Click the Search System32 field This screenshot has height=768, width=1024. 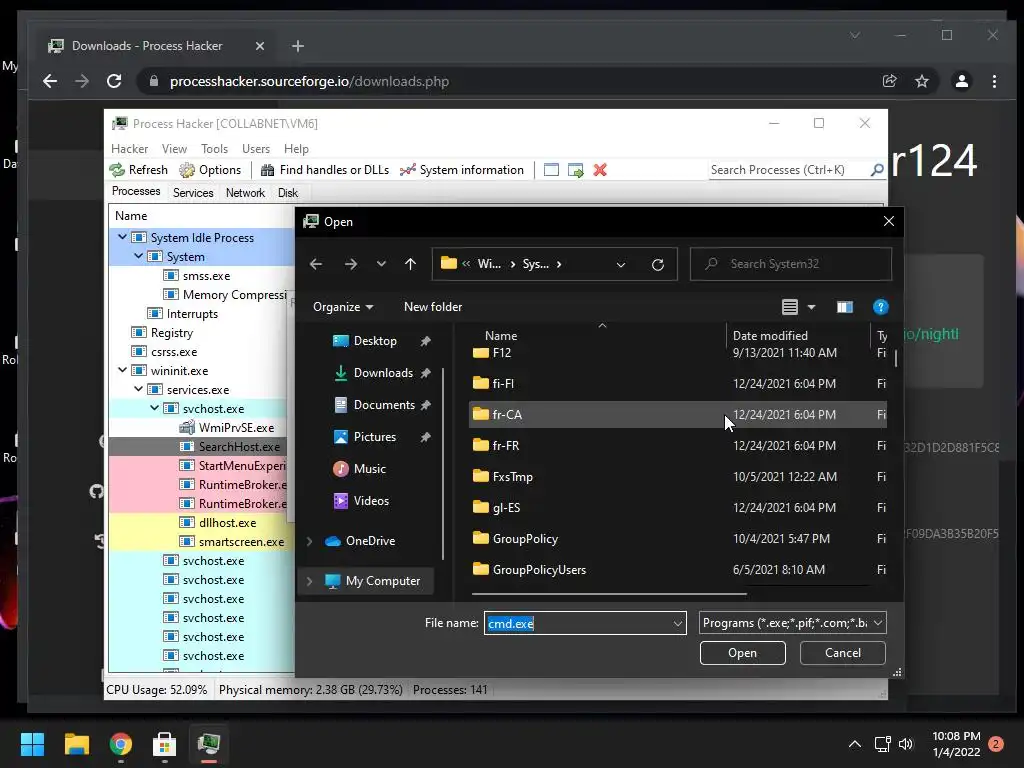[x=791, y=264]
